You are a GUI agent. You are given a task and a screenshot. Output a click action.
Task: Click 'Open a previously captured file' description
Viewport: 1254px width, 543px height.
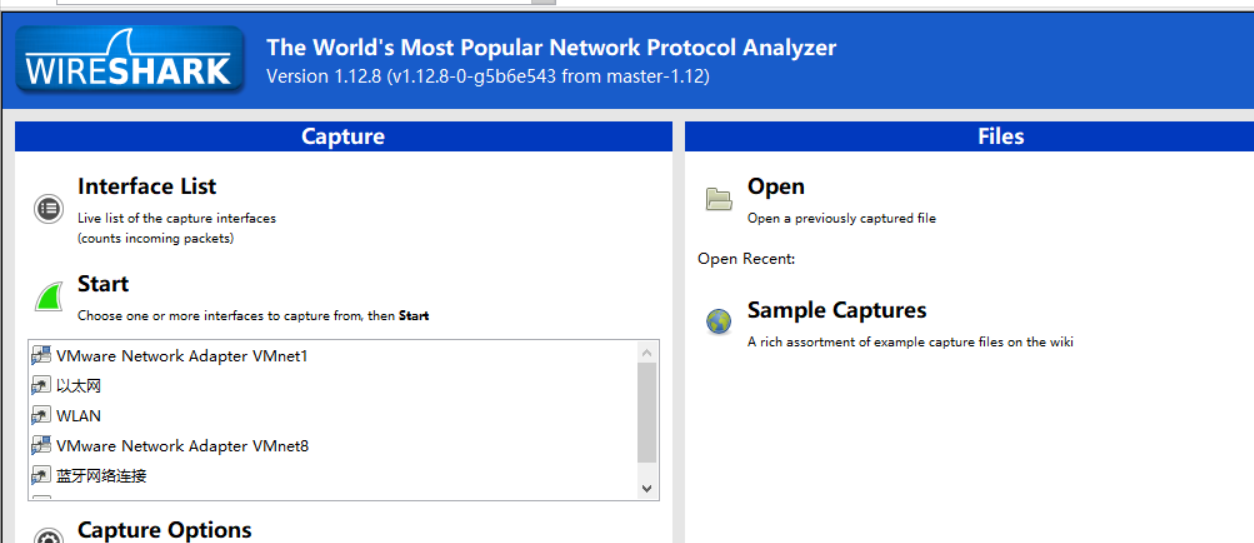click(842, 218)
